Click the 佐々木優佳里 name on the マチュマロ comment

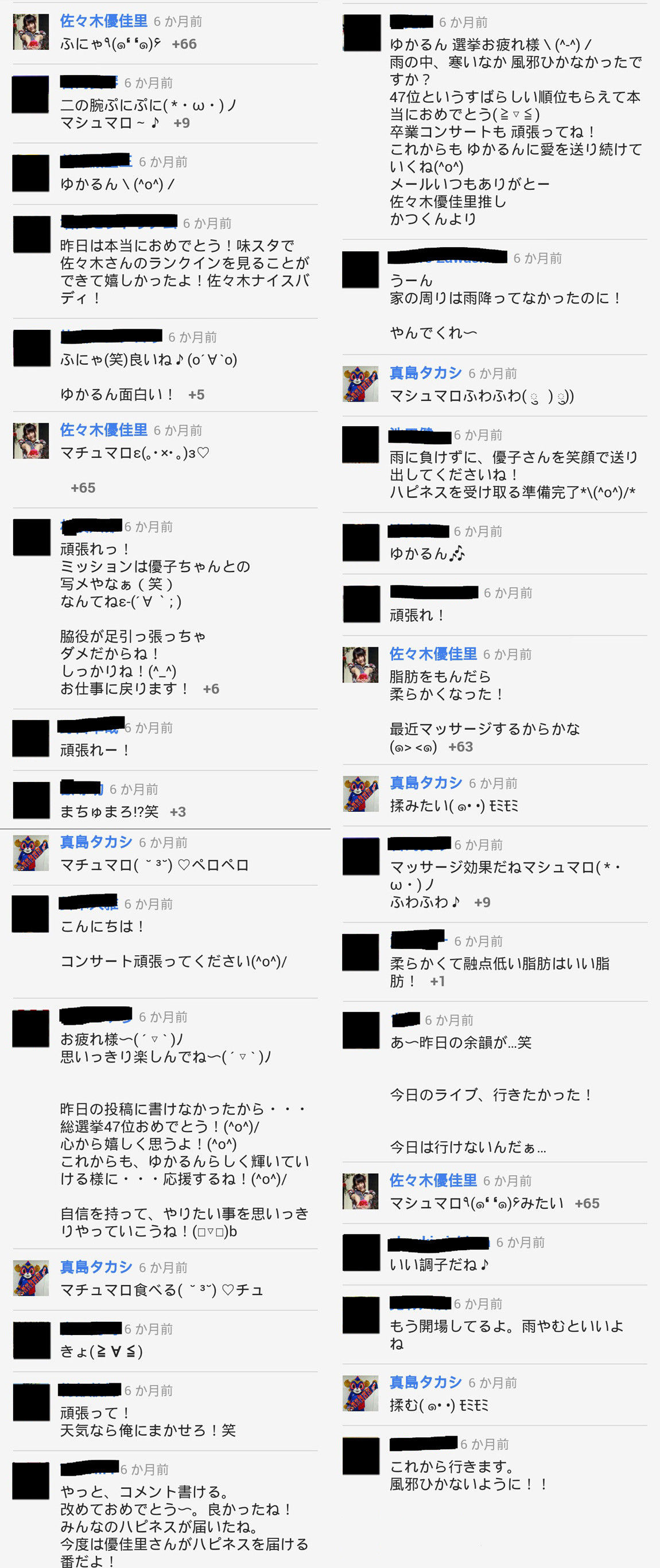103,430
